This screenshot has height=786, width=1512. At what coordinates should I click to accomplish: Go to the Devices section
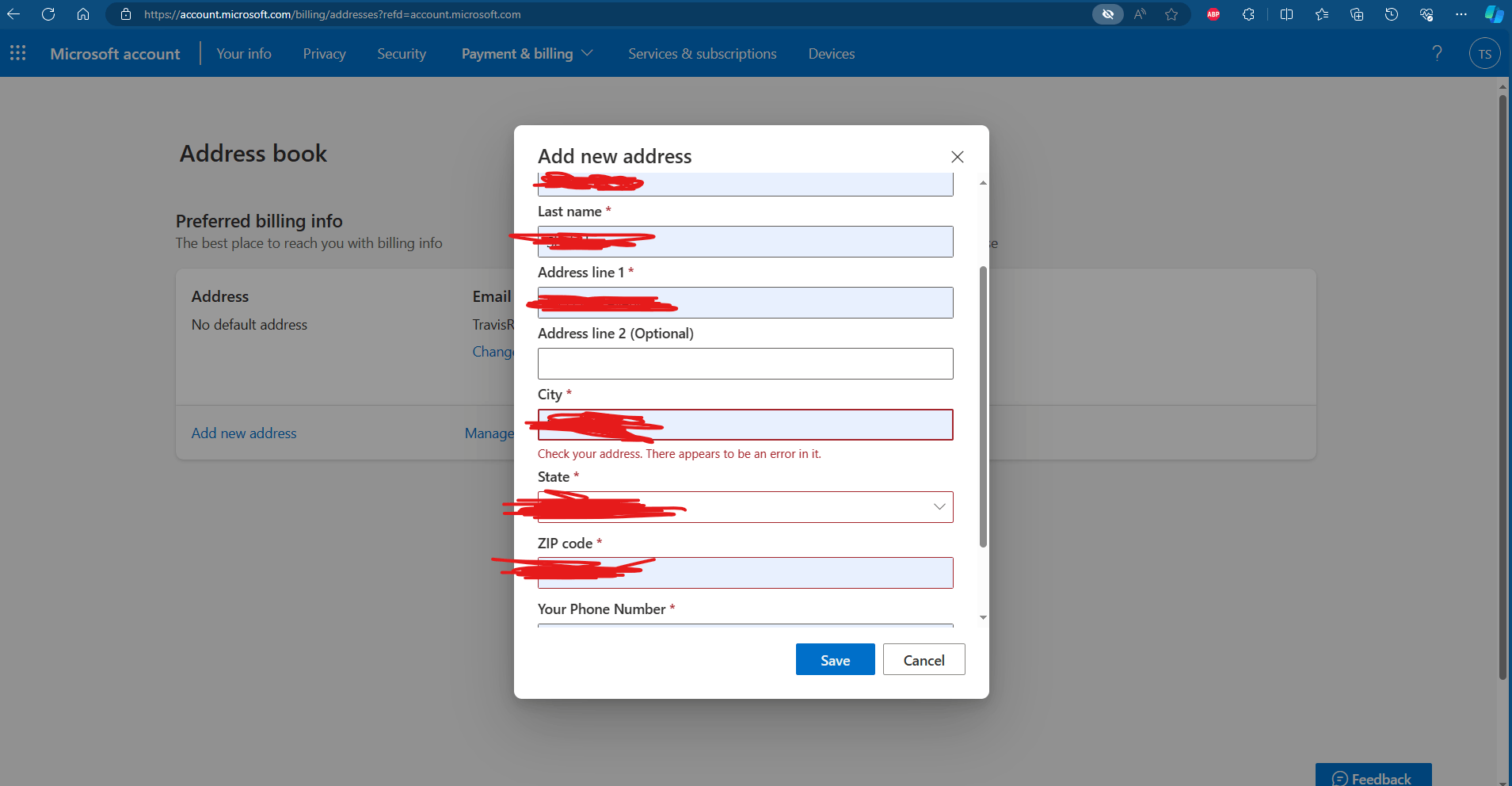(x=831, y=53)
